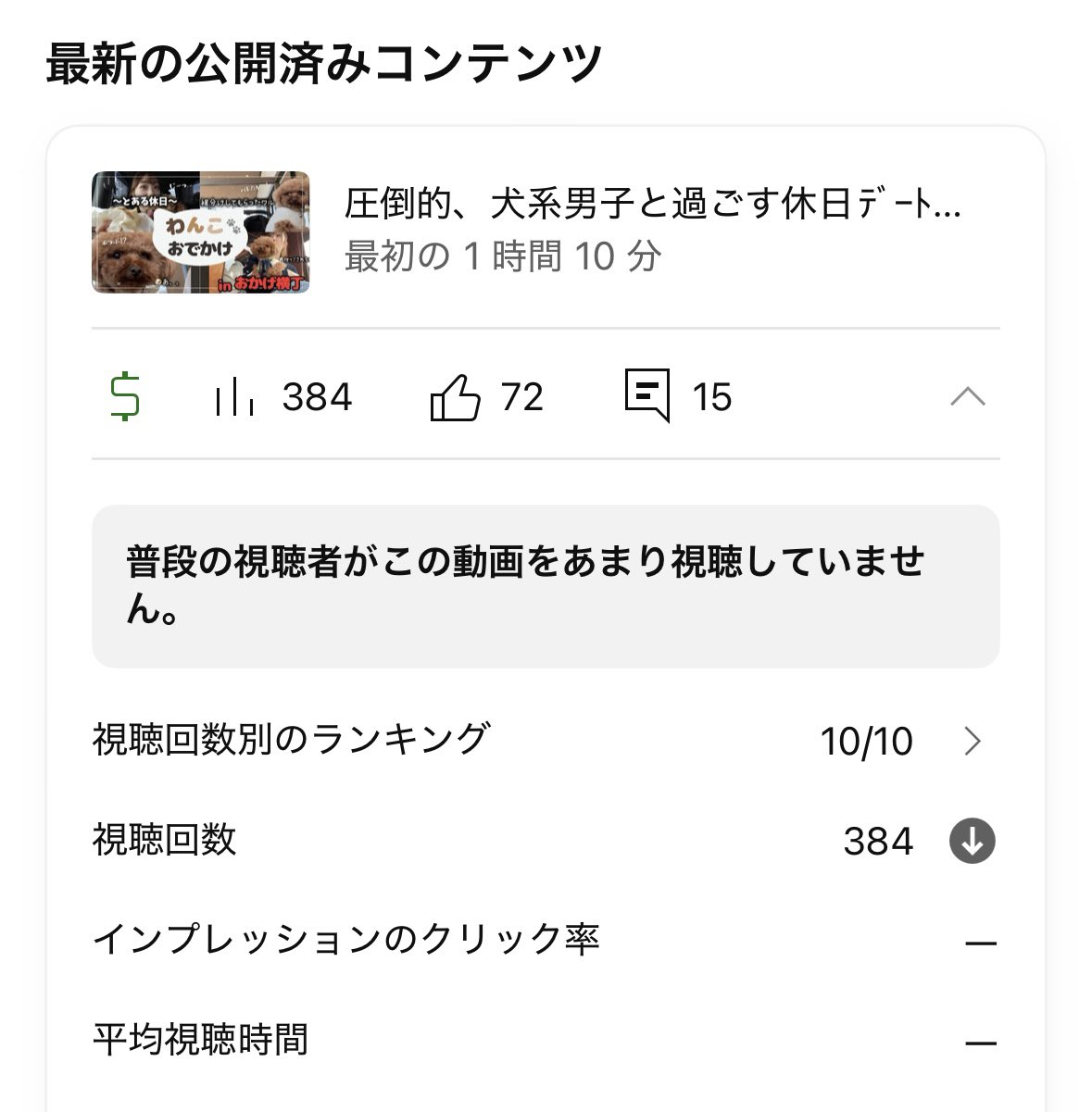
Task: Select the インプレッションのクリック率 row
Action: click(x=546, y=941)
